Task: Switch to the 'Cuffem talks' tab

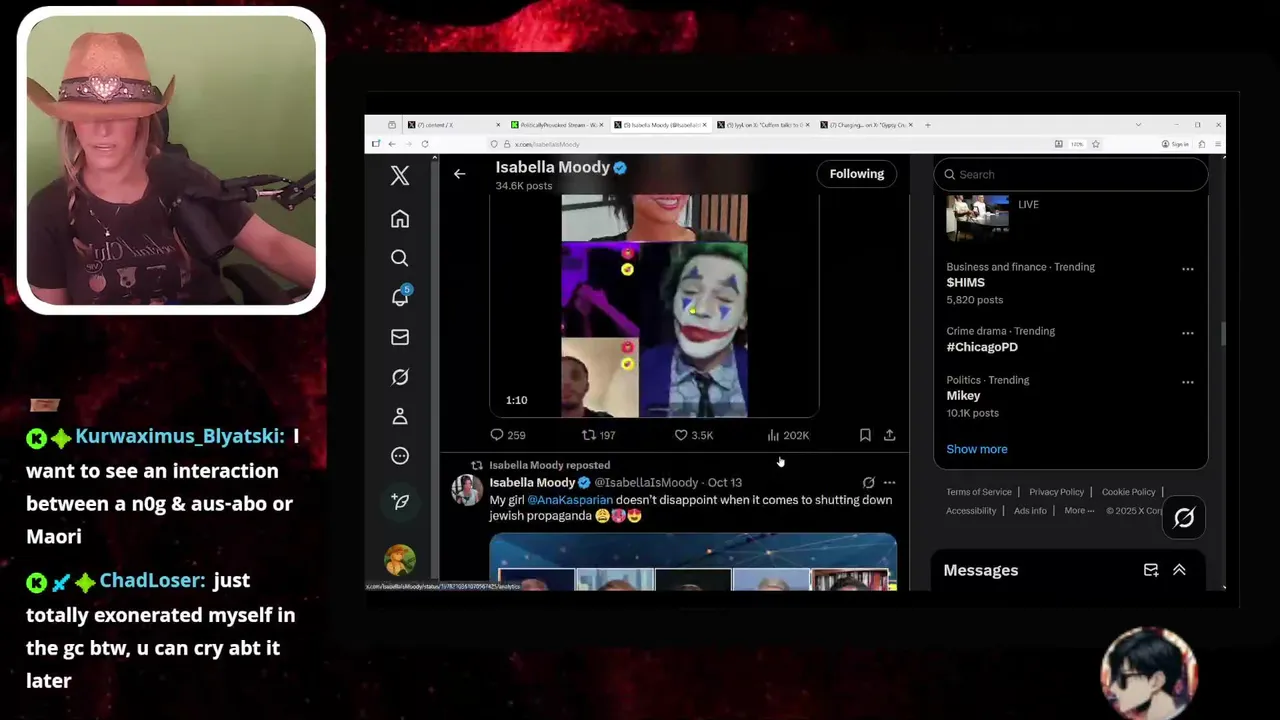Action: 764,125
